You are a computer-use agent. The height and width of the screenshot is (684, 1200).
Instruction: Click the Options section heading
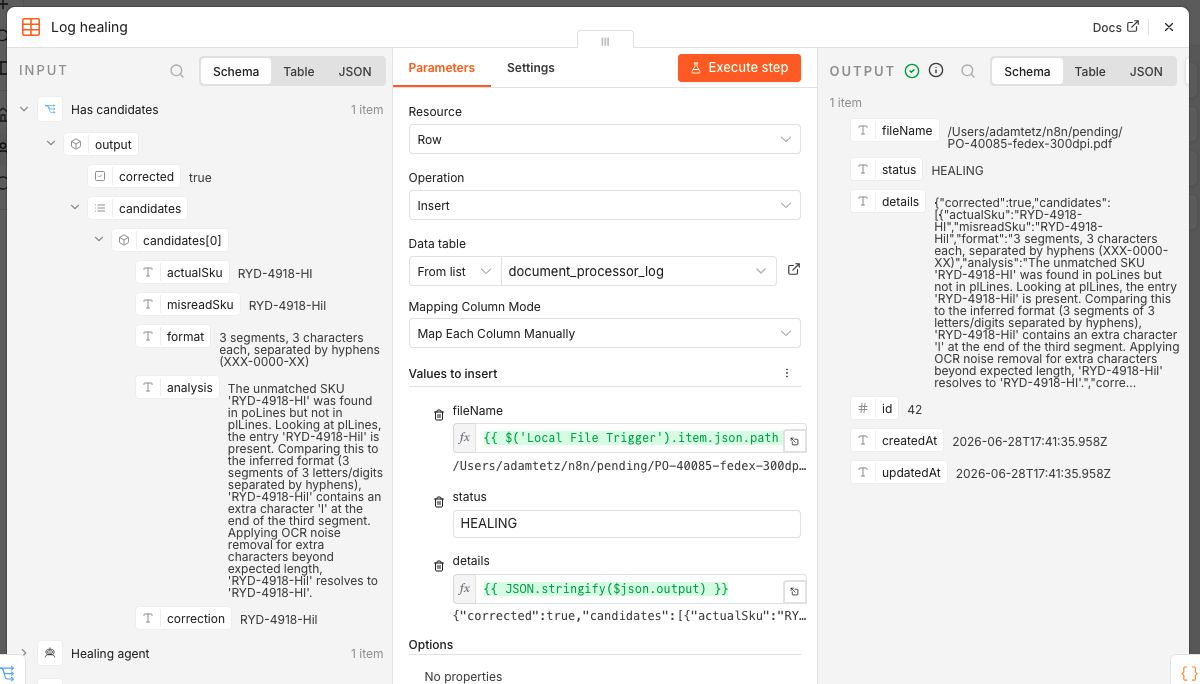click(x=431, y=644)
